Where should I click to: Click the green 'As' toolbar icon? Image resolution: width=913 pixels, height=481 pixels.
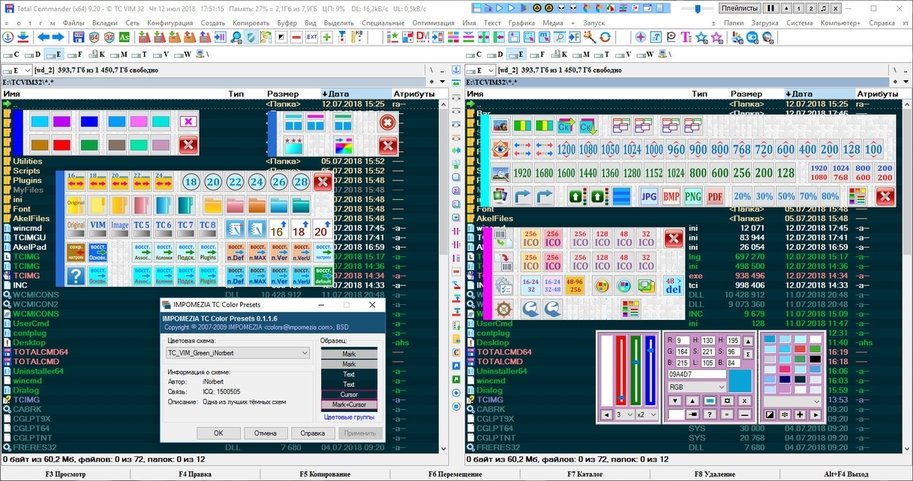[x=124, y=37]
